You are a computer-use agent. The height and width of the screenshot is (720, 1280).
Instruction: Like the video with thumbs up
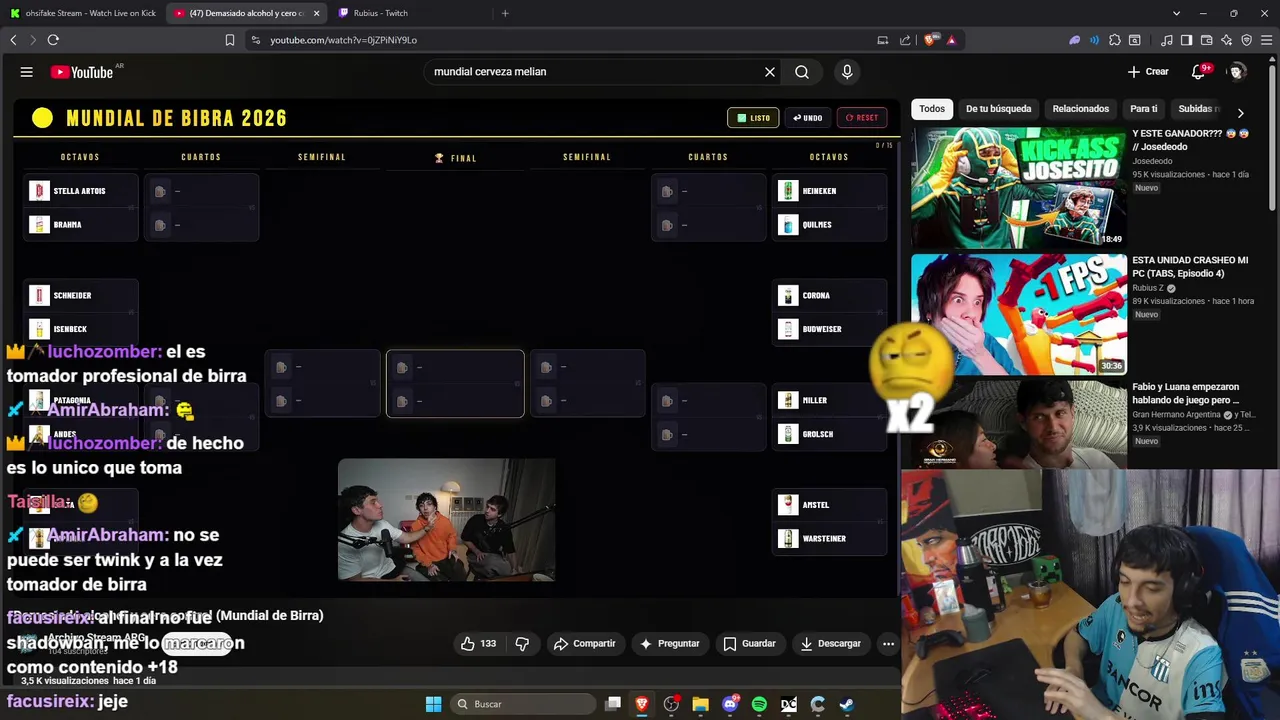pyautogui.click(x=478, y=644)
